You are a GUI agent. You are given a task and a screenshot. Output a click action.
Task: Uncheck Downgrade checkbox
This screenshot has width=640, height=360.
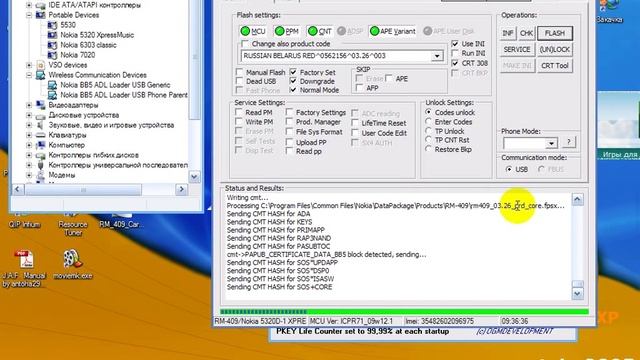click(293, 81)
